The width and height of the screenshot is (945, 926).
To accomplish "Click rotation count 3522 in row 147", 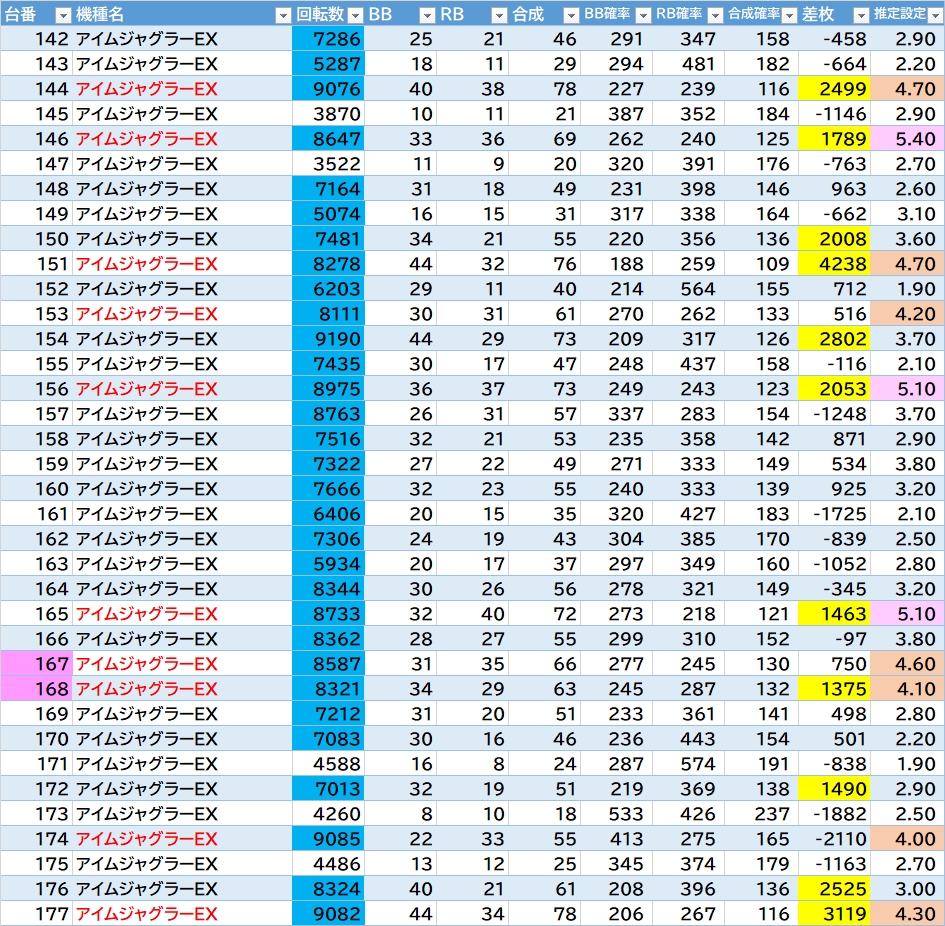I will pos(328,164).
